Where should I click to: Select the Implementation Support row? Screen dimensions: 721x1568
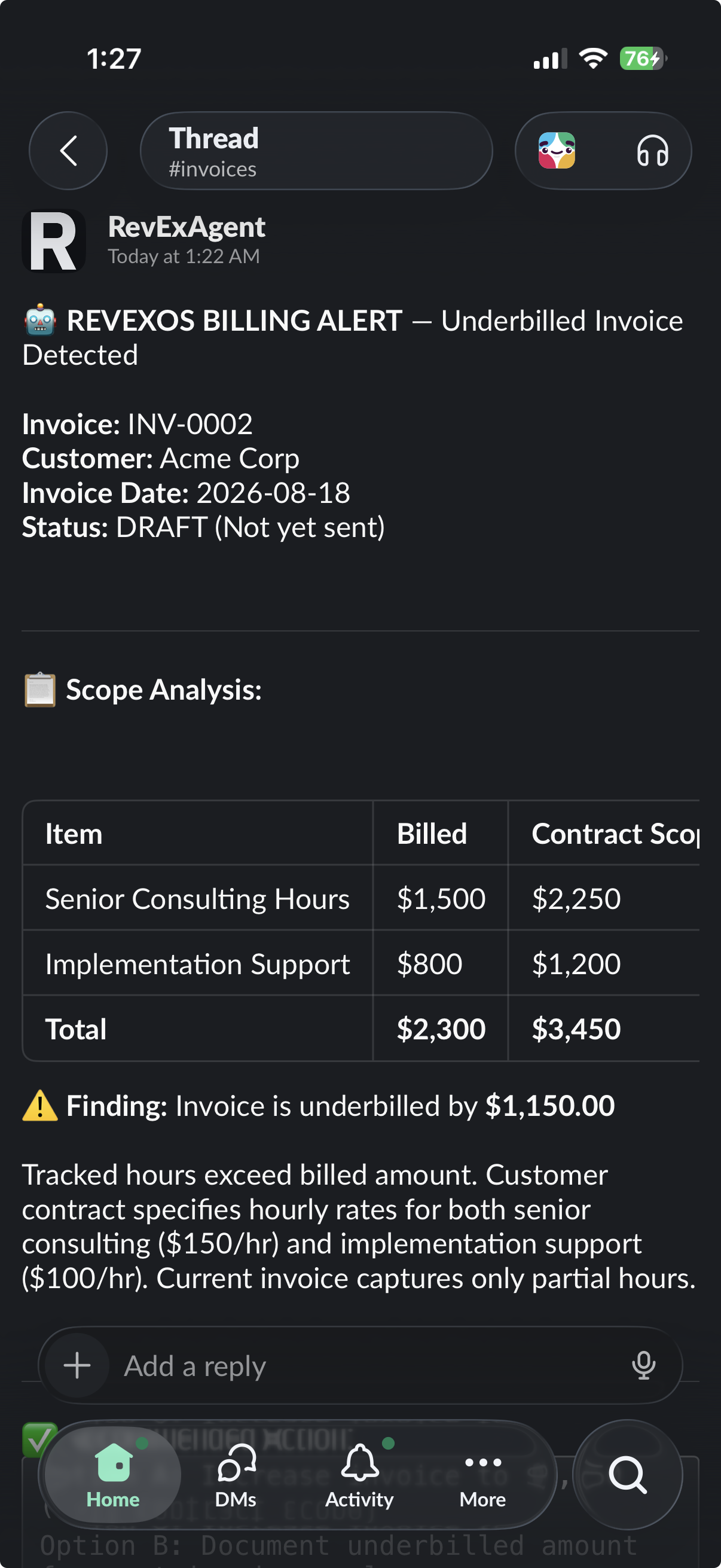click(360, 963)
